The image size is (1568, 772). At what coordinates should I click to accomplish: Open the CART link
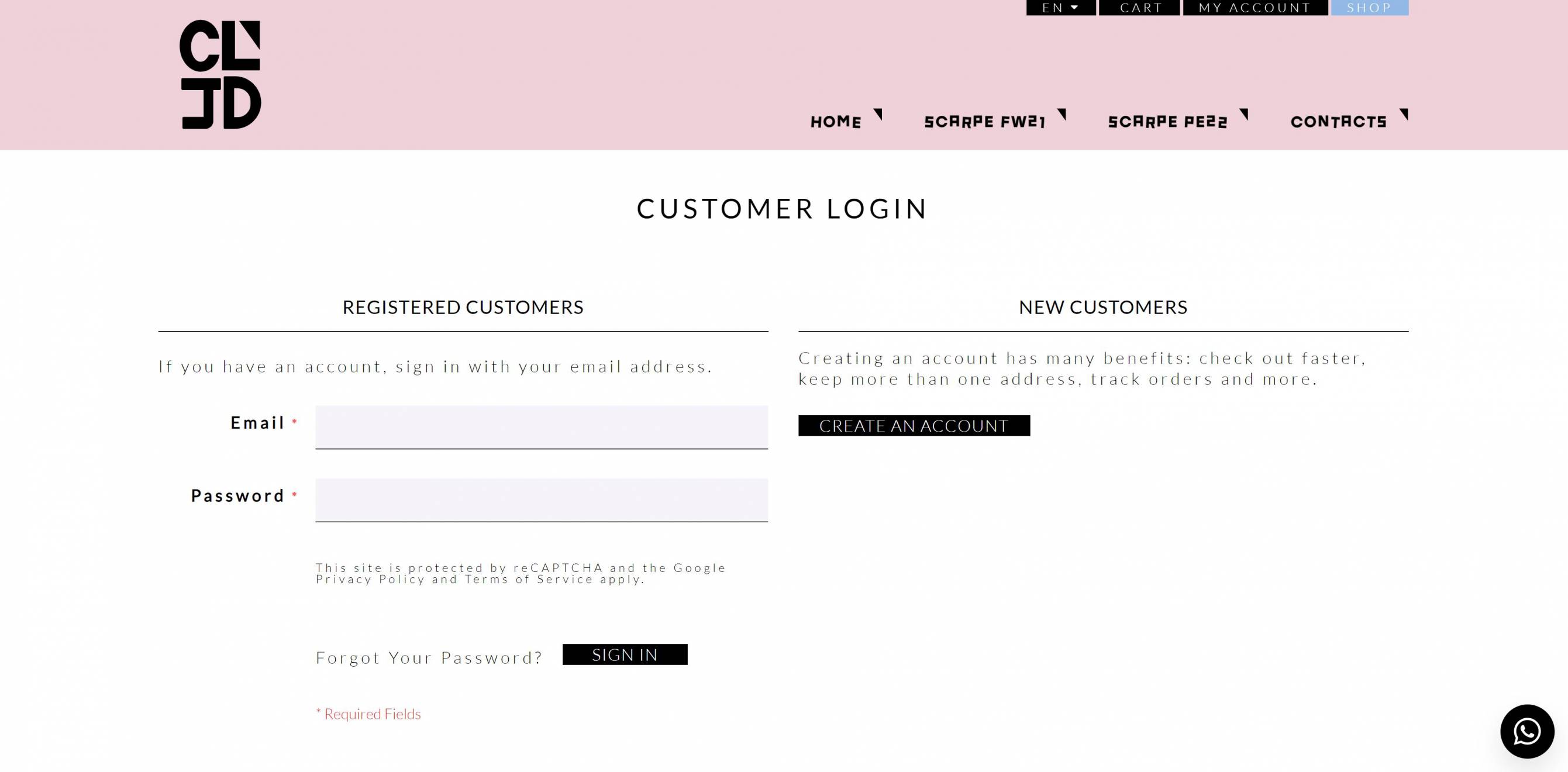tap(1139, 7)
